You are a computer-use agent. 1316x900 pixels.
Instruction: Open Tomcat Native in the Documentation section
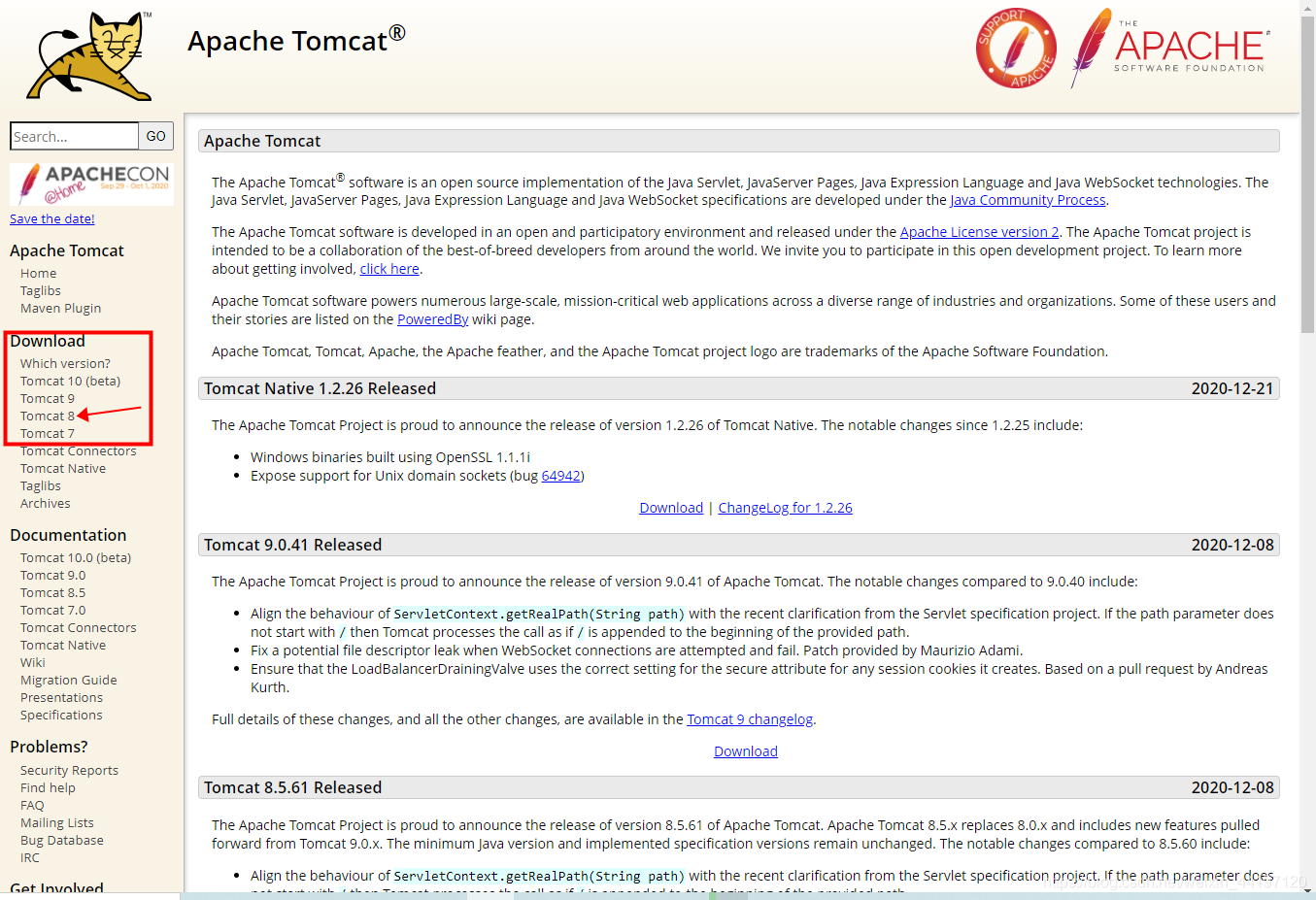63,646
